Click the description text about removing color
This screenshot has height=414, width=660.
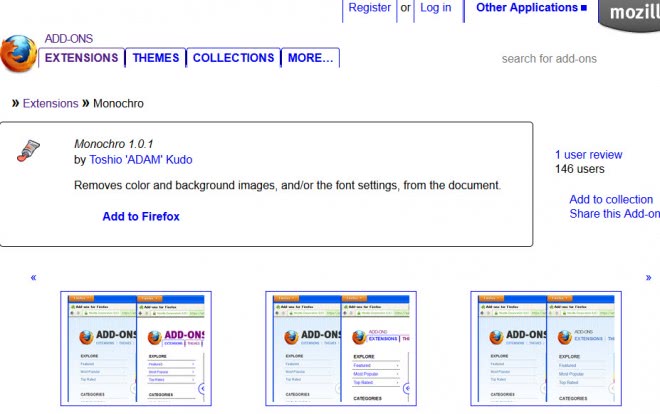click(x=287, y=186)
